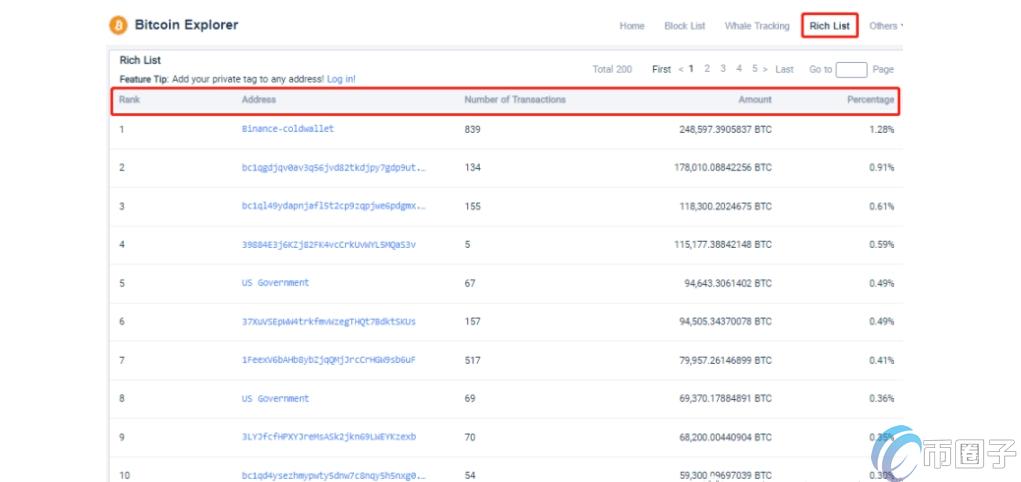Image resolution: width=1021 pixels, height=482 pixels.
Task: Open address 39884E3j6KZj82FK4vcCrkUvWYL5MQaS3v
Action: click(329, 245)
